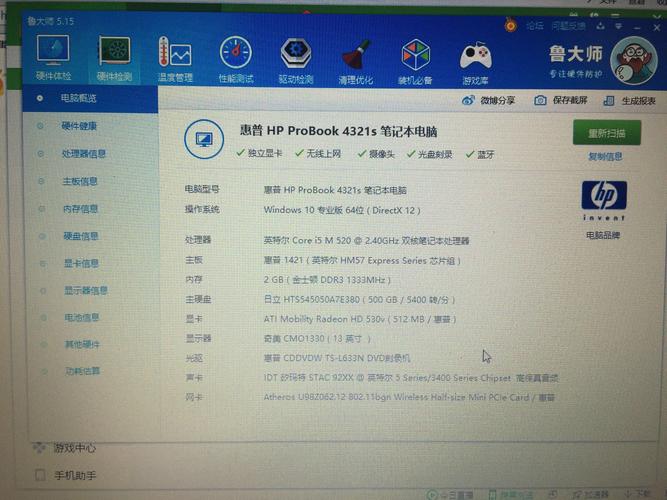The image size is (667, 500).
Task: Click the HM57 Express motherboard value
Action: click(362, 260)
